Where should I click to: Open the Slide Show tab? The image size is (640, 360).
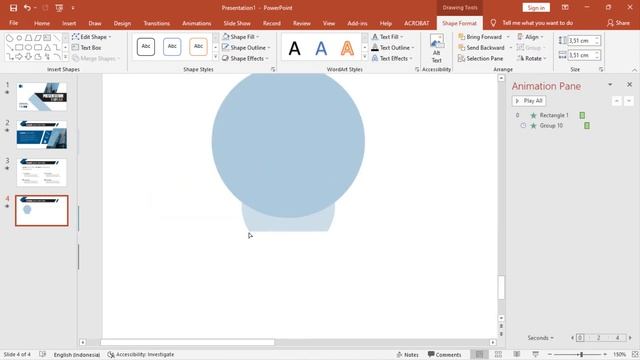pyautogui.click(x=237, y=23)
